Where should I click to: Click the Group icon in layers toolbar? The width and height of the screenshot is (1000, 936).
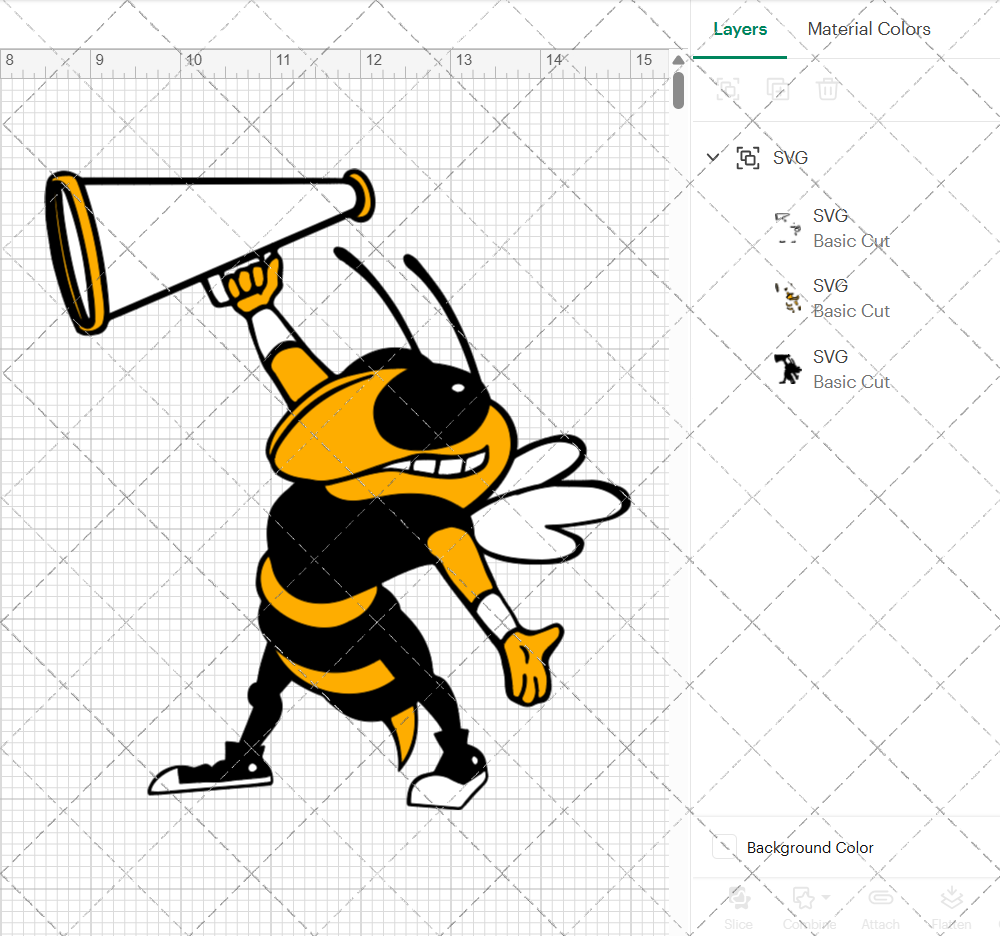coord(728,89)
